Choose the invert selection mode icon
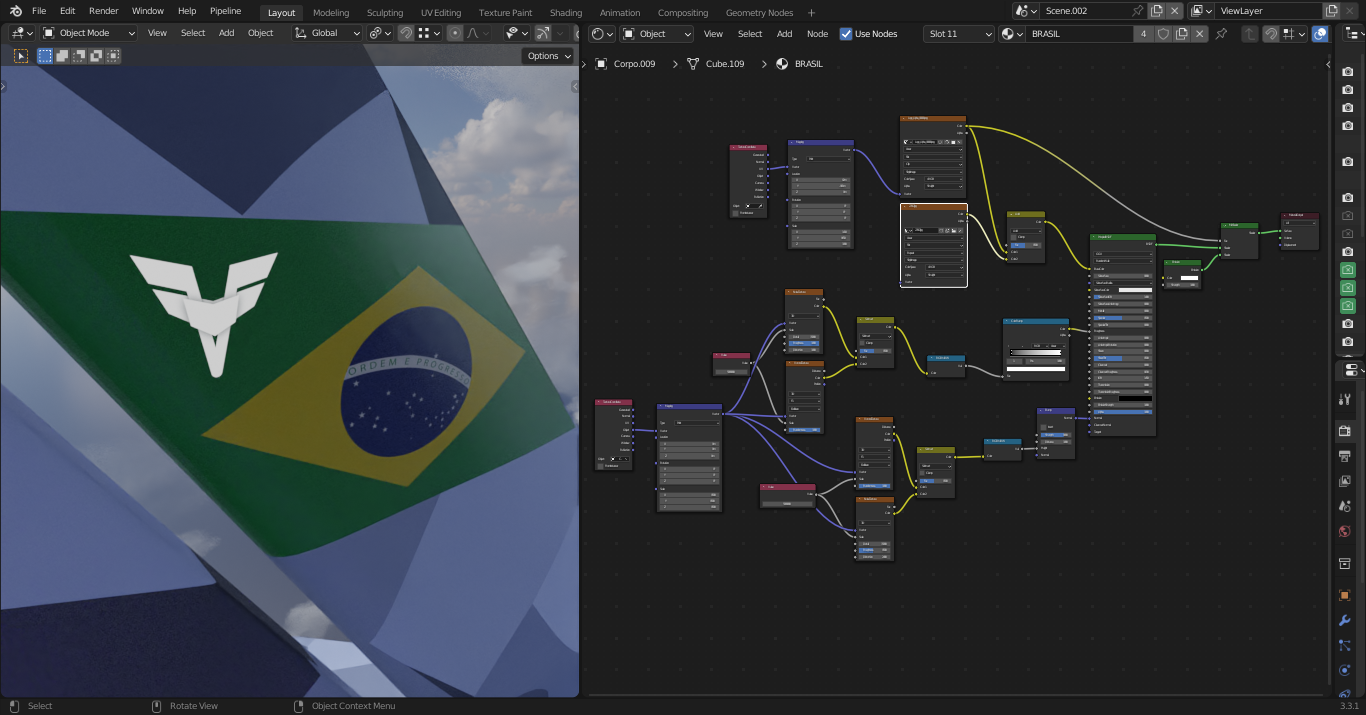The height and width of the screenshot is (715, 1366). click(96, 56)
